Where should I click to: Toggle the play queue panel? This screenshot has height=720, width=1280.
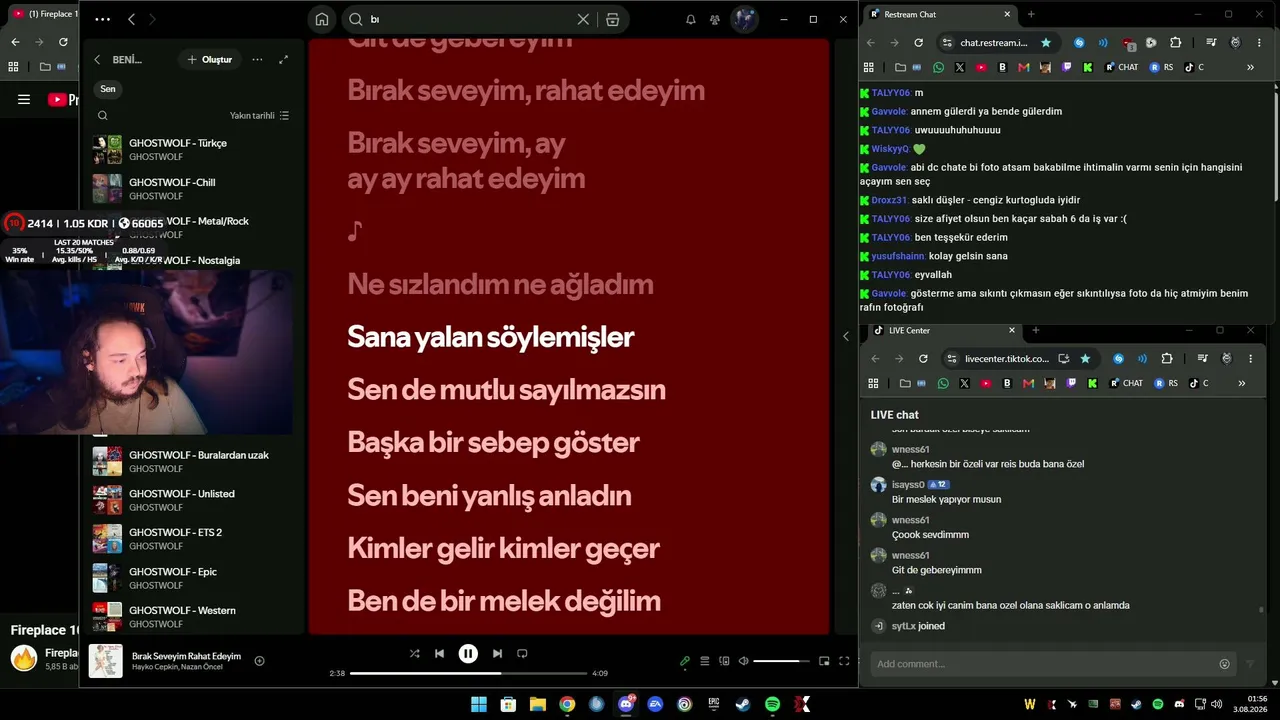pos(705,661)
